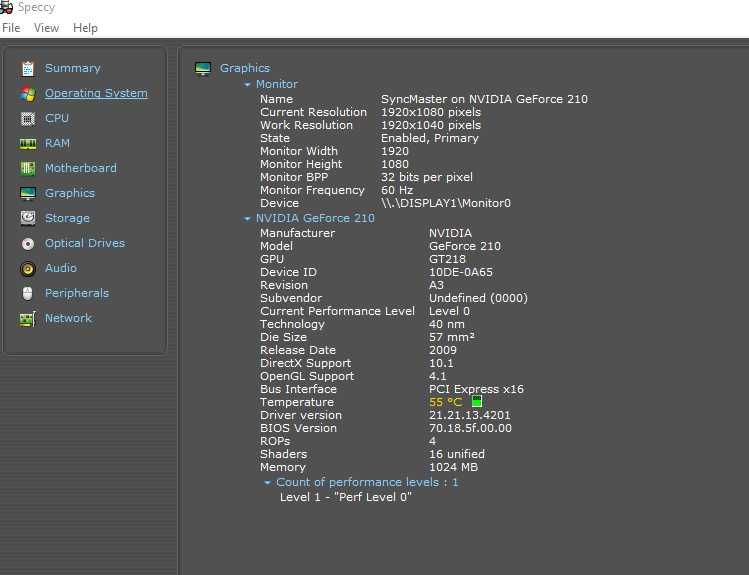
Task: Click the 'Enabled, Primary' state value
Action: (x=429, y=138)
